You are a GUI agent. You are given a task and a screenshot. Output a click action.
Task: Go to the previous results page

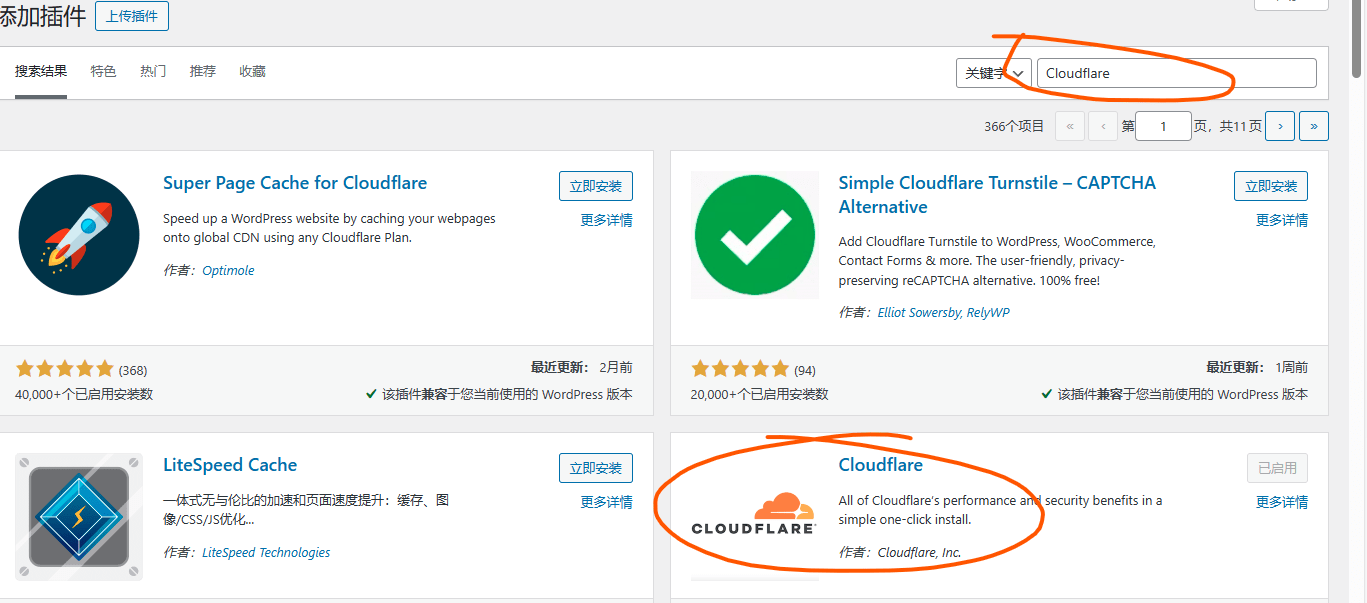click(x=1103, y=126)
